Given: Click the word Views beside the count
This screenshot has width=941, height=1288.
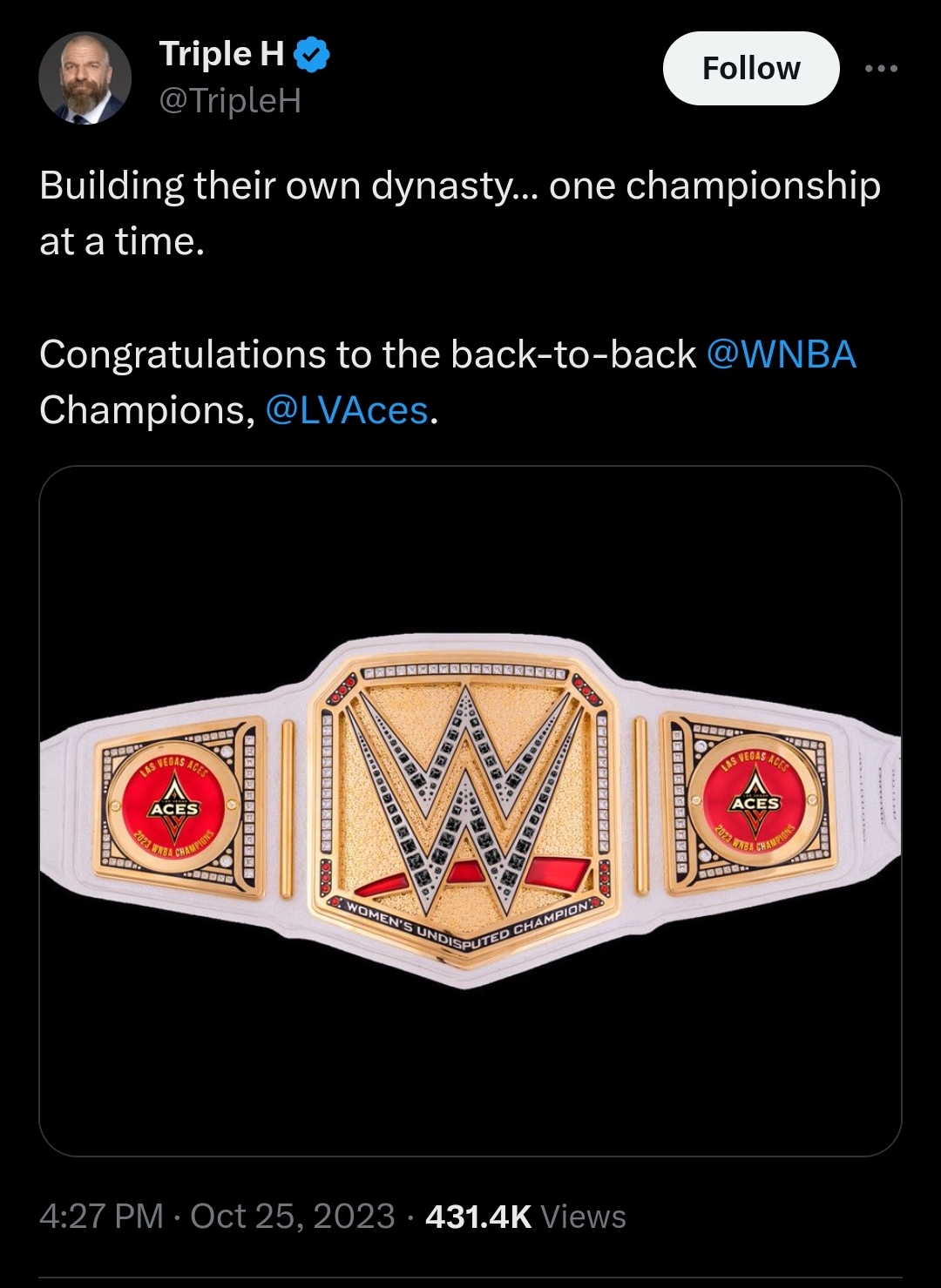Looking at the screenshot, I should click(x=583, y=1217).
